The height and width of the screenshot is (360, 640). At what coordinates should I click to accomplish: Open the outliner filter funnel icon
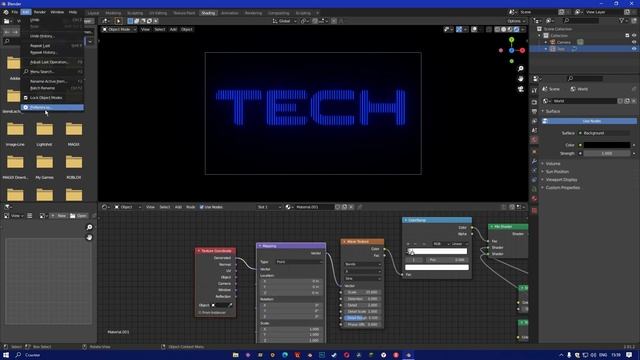622,20
